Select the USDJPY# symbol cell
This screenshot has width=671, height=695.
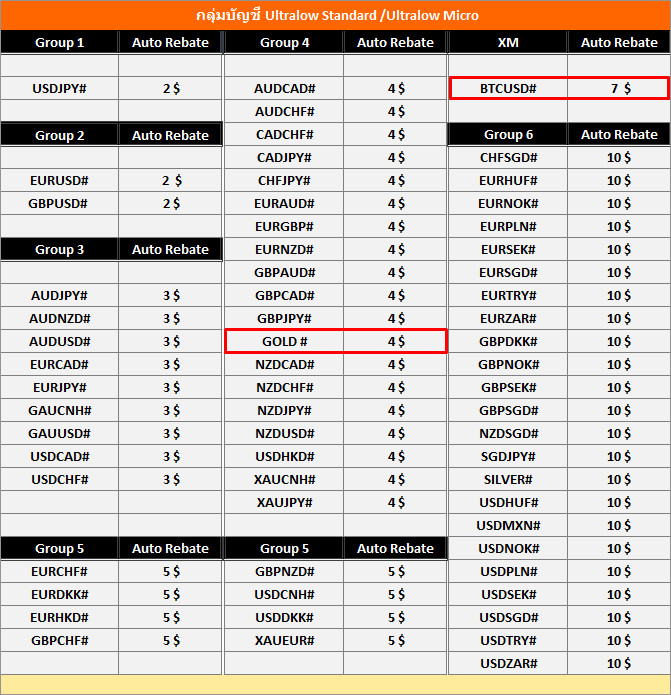pos(60,88)
